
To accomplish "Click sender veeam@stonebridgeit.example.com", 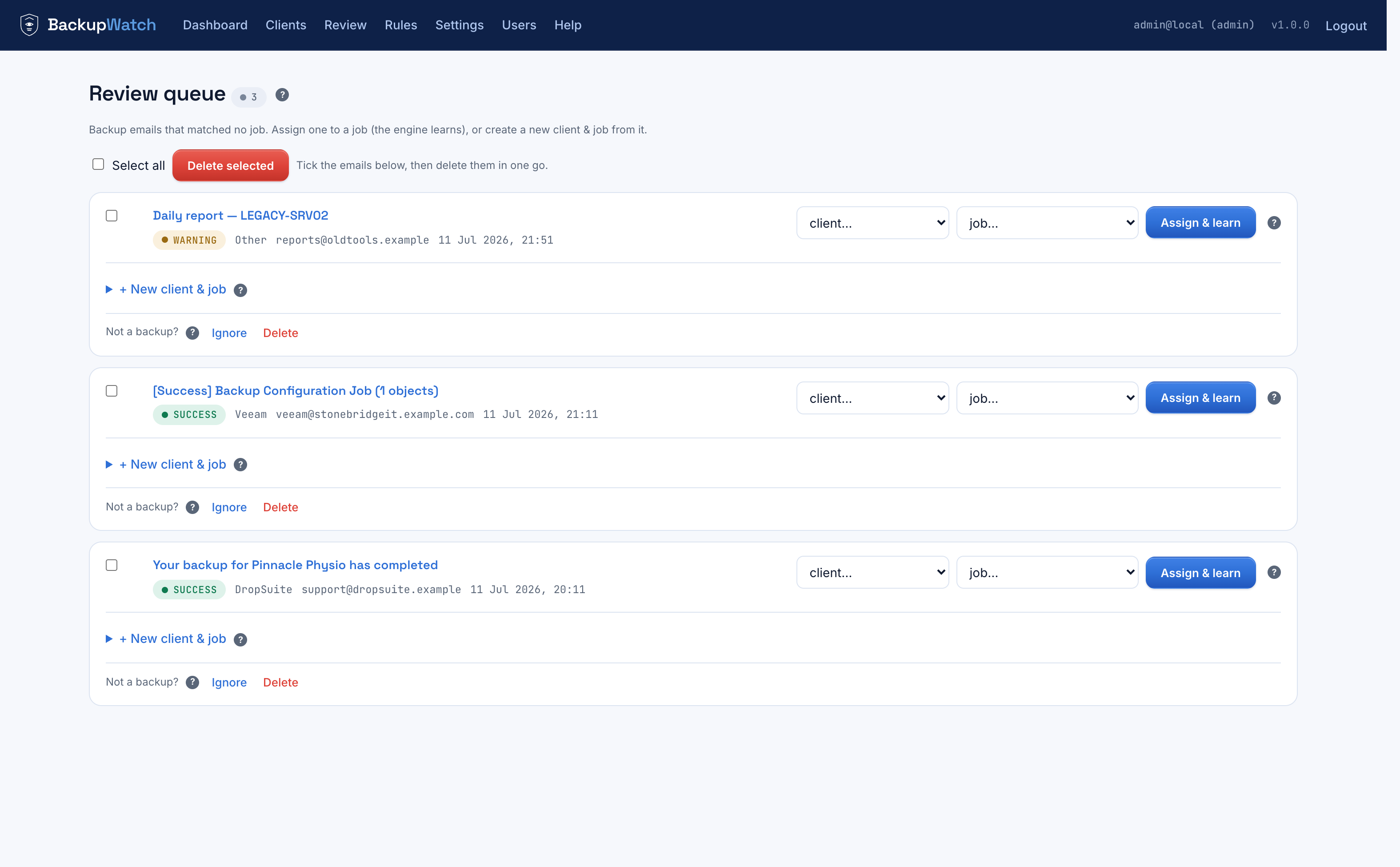I will pyautogui.click(x=375, y=414).
